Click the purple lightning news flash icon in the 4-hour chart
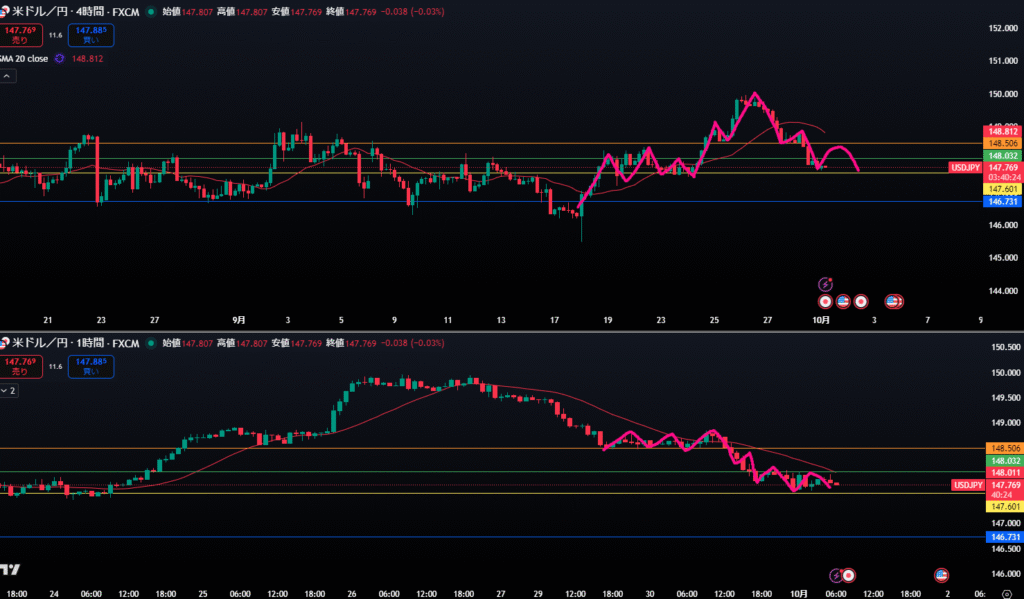This screenshot has width=1024, height=599. (x=825, y=284)
